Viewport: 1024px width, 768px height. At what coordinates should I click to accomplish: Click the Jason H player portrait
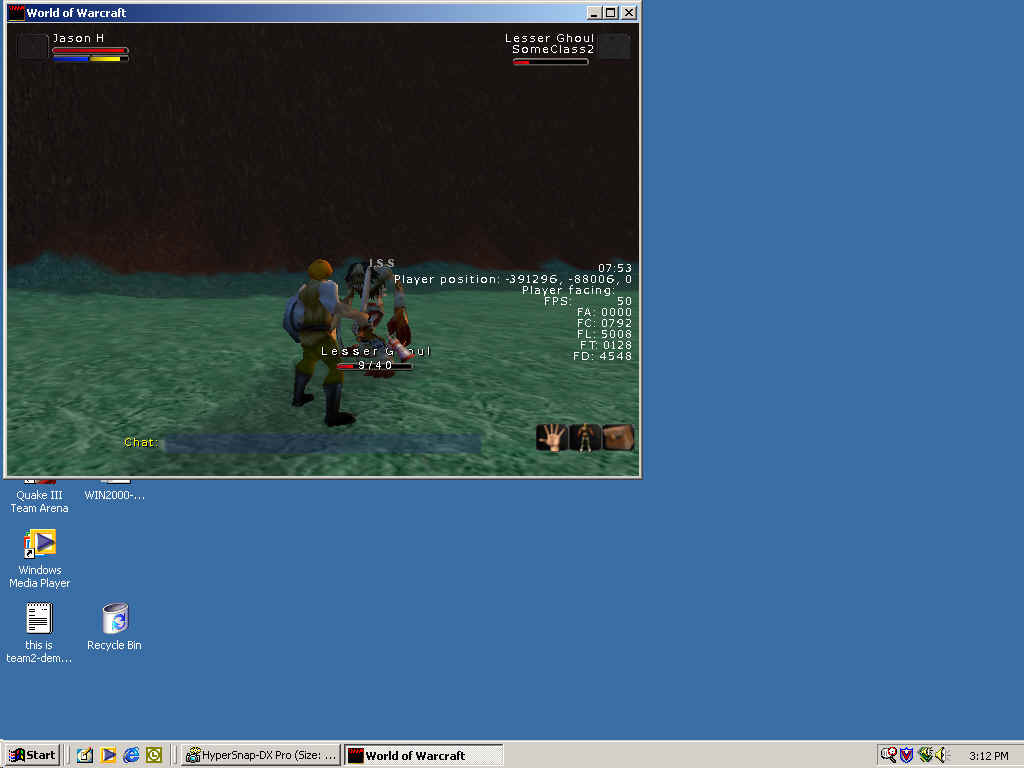[x=33, y=47]
